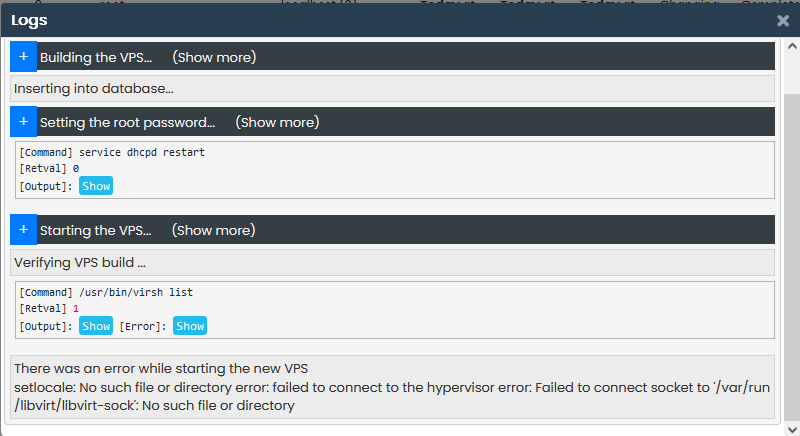800x436 pixels.
Task: Show error of the virsh list command
Action: pos(190,326)
